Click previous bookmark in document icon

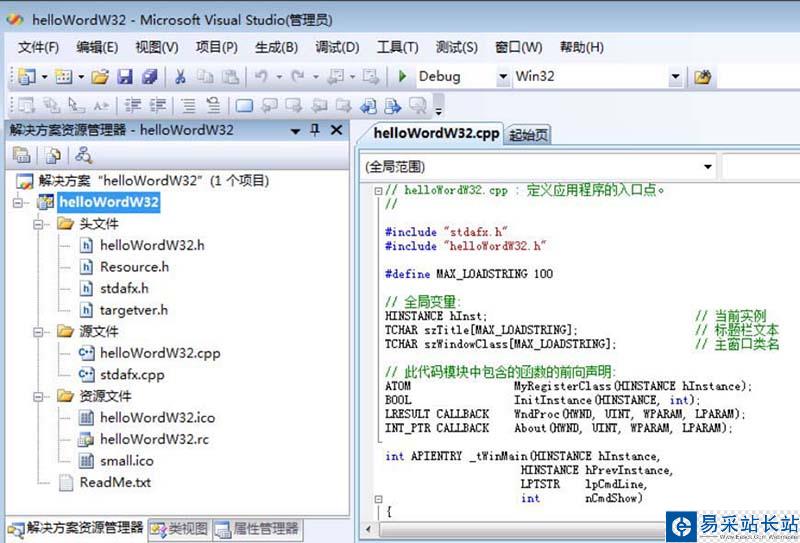[x=368, y=106]
